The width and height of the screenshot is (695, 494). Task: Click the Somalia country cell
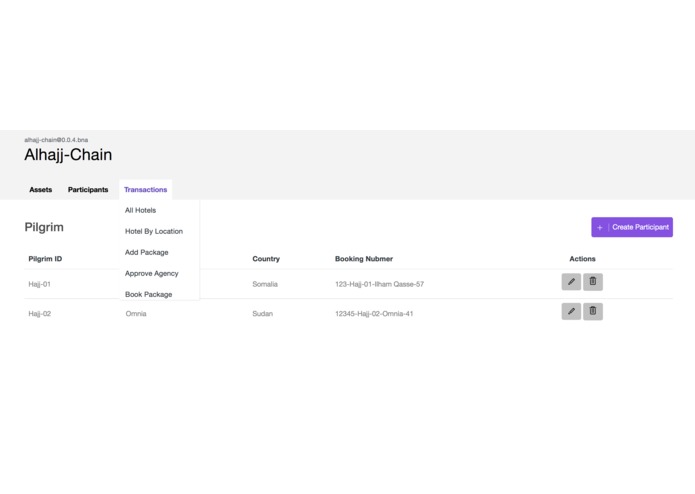click(x=265, y=284)
